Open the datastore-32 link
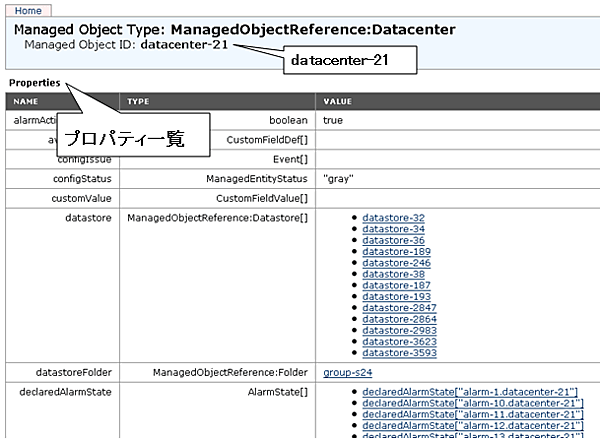This screenshot has width=600, height=439. (x=393, y=218)
